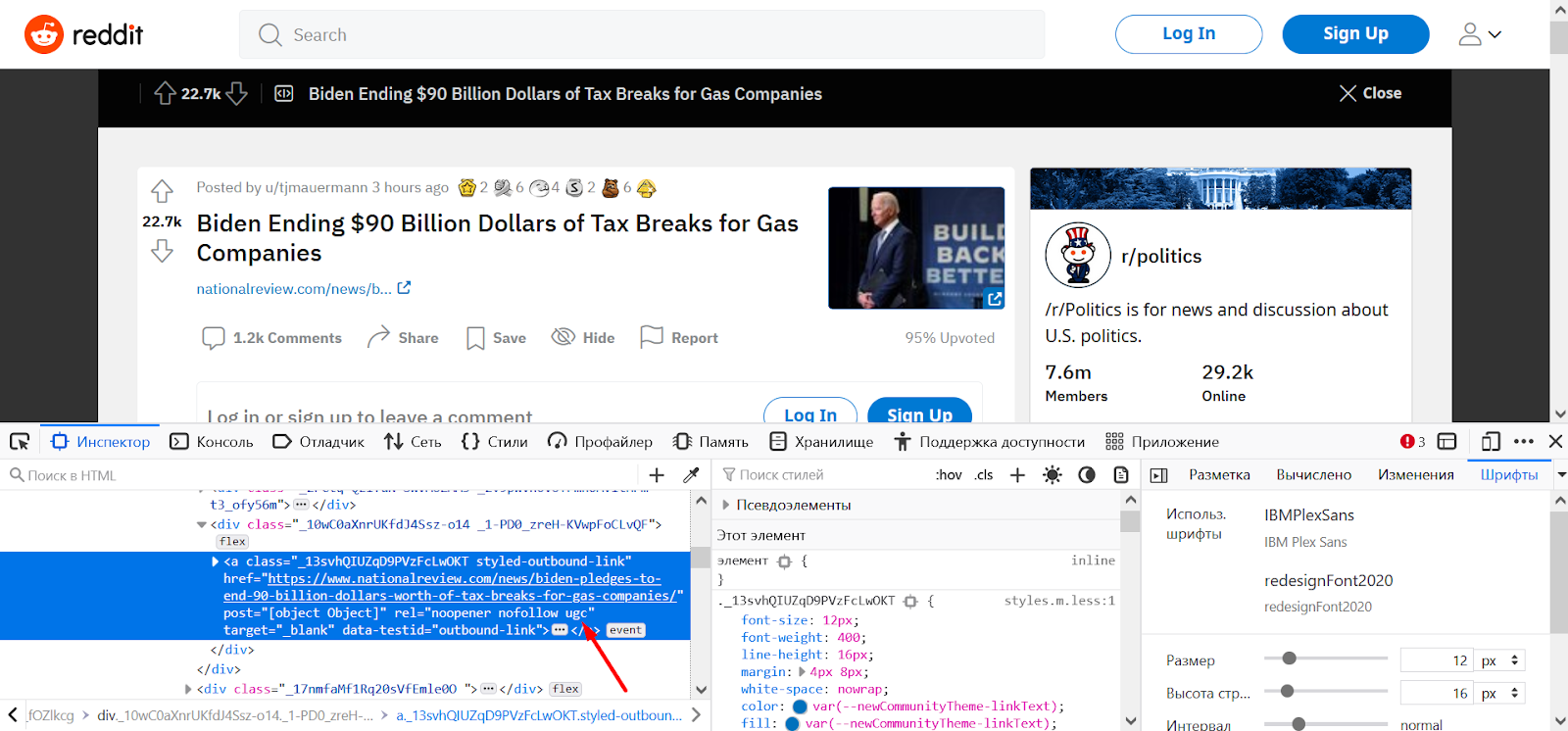Downvote arrow beside the post title
Viewport: 1568px width, 731px height.
(x=162, y=252)
